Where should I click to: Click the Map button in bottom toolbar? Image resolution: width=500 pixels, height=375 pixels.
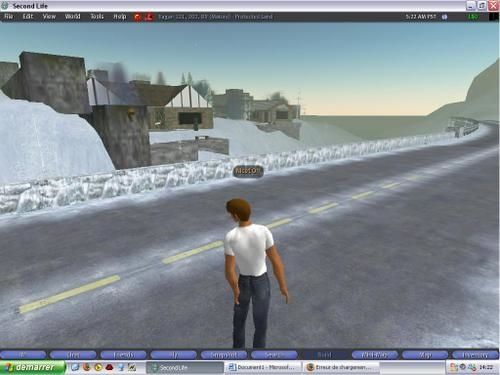coord(425,355)
